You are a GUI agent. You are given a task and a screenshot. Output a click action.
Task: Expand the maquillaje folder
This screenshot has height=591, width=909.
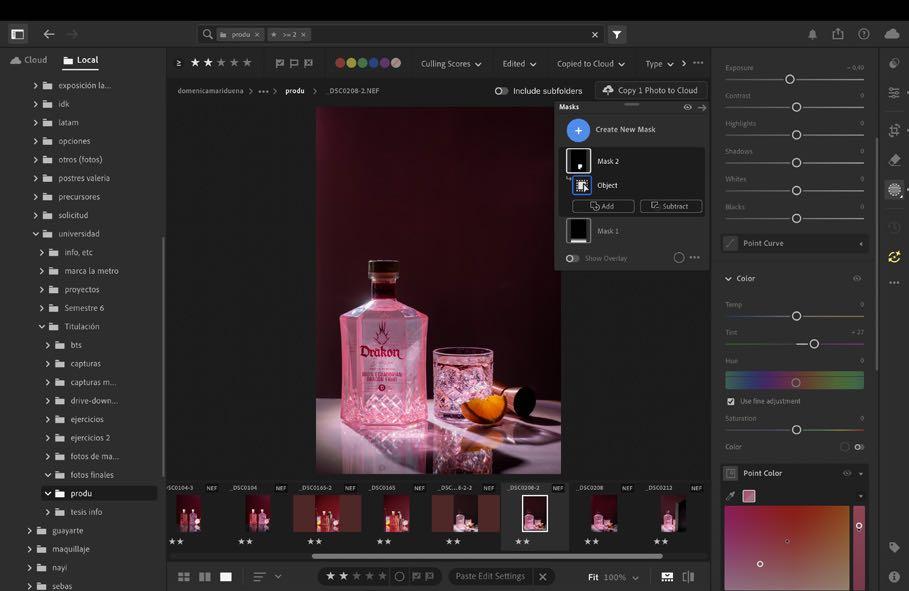(x=30, y=549)
